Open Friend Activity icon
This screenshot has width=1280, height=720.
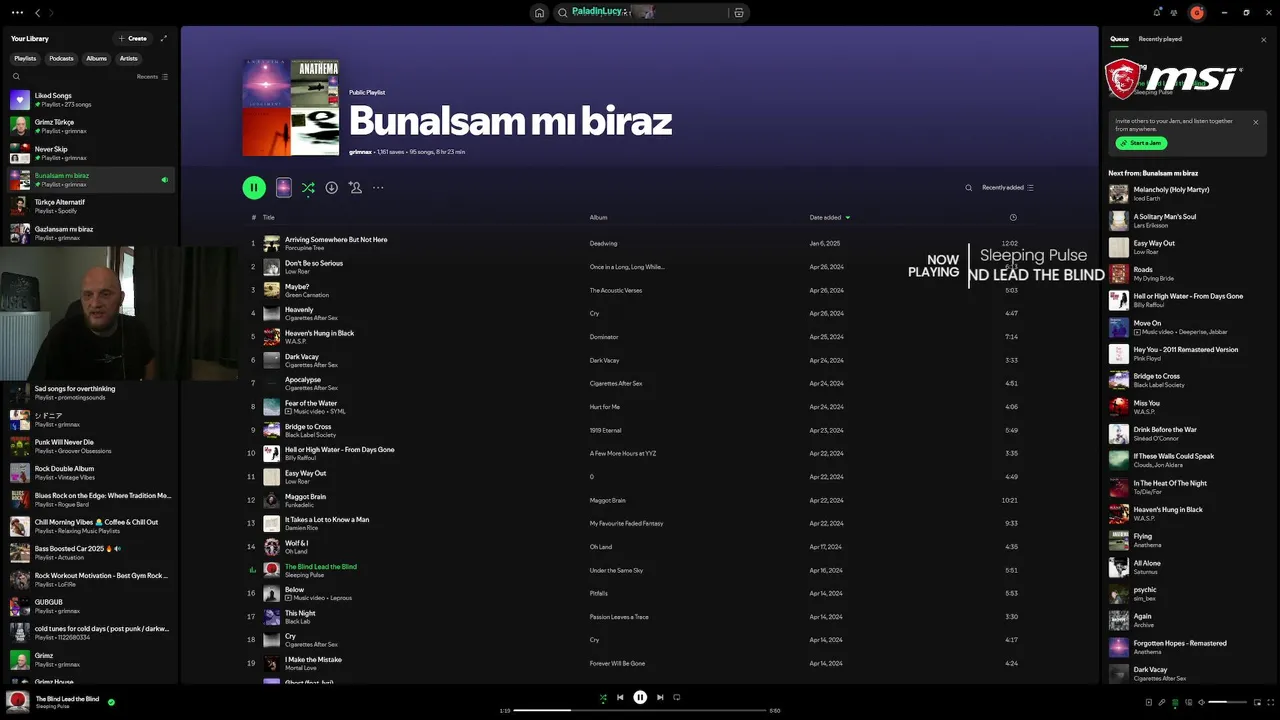click(x=1174, y=13)
